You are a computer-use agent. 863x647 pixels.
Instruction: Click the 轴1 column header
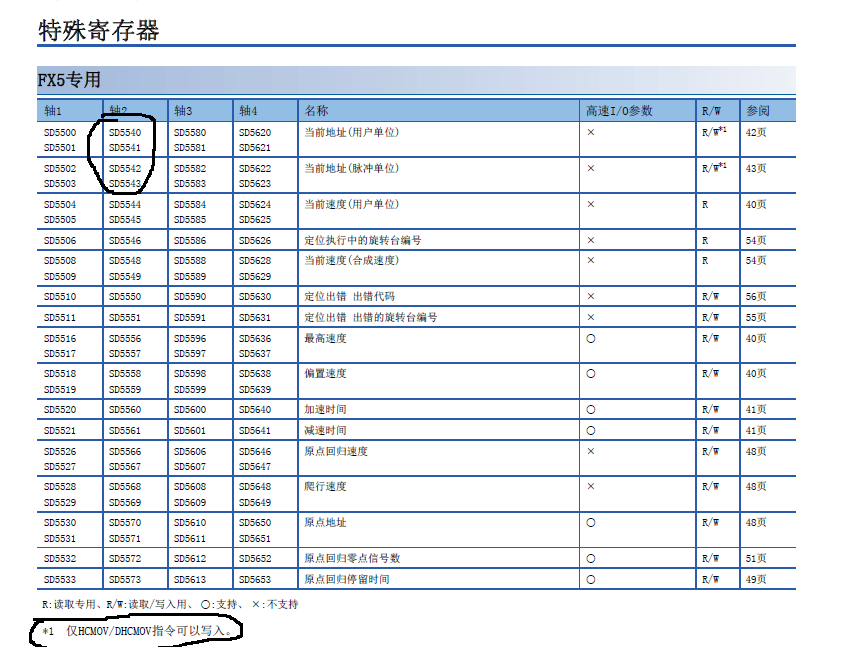click(53, 111)
